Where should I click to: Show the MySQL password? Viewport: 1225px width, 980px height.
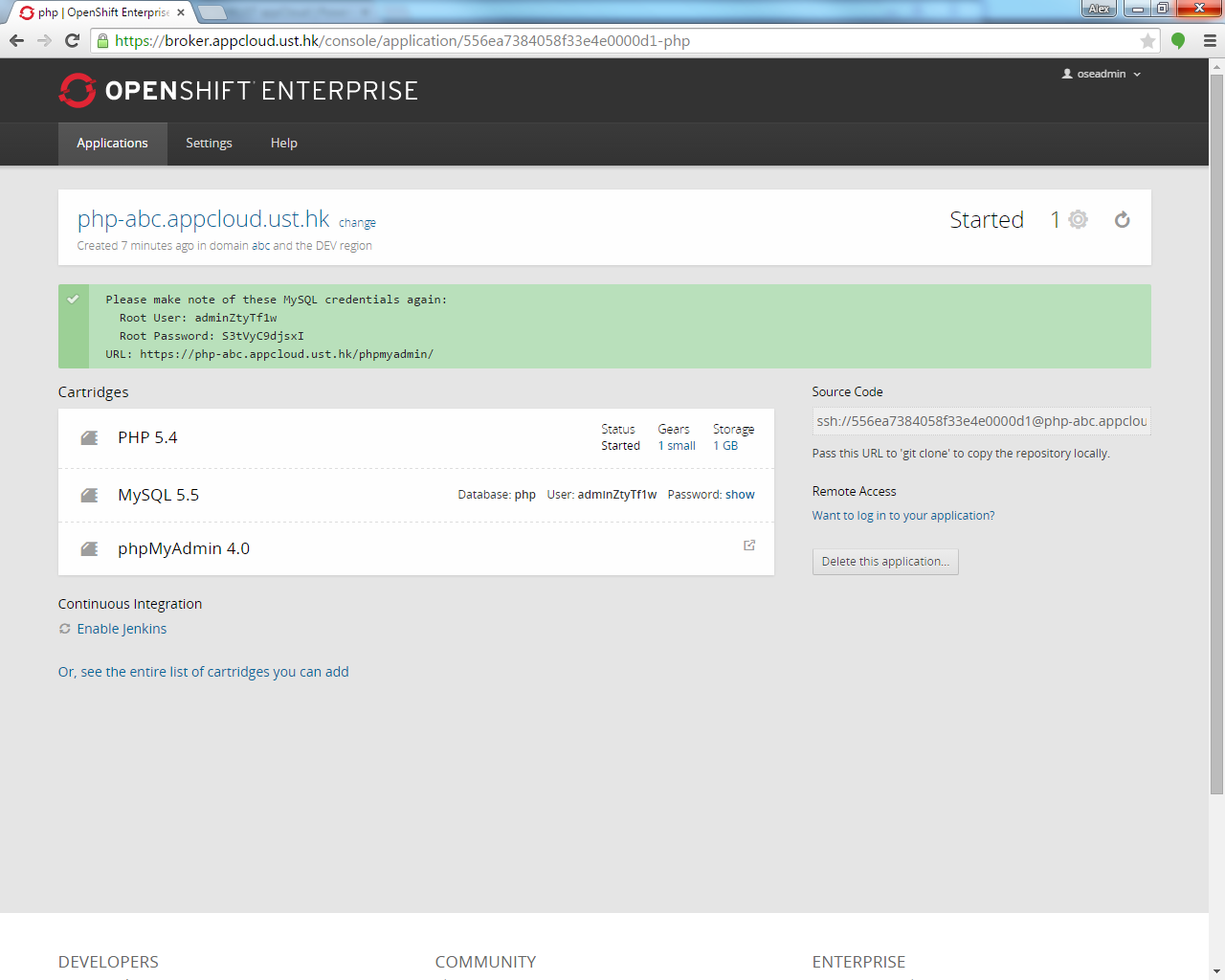click(740, 495)
